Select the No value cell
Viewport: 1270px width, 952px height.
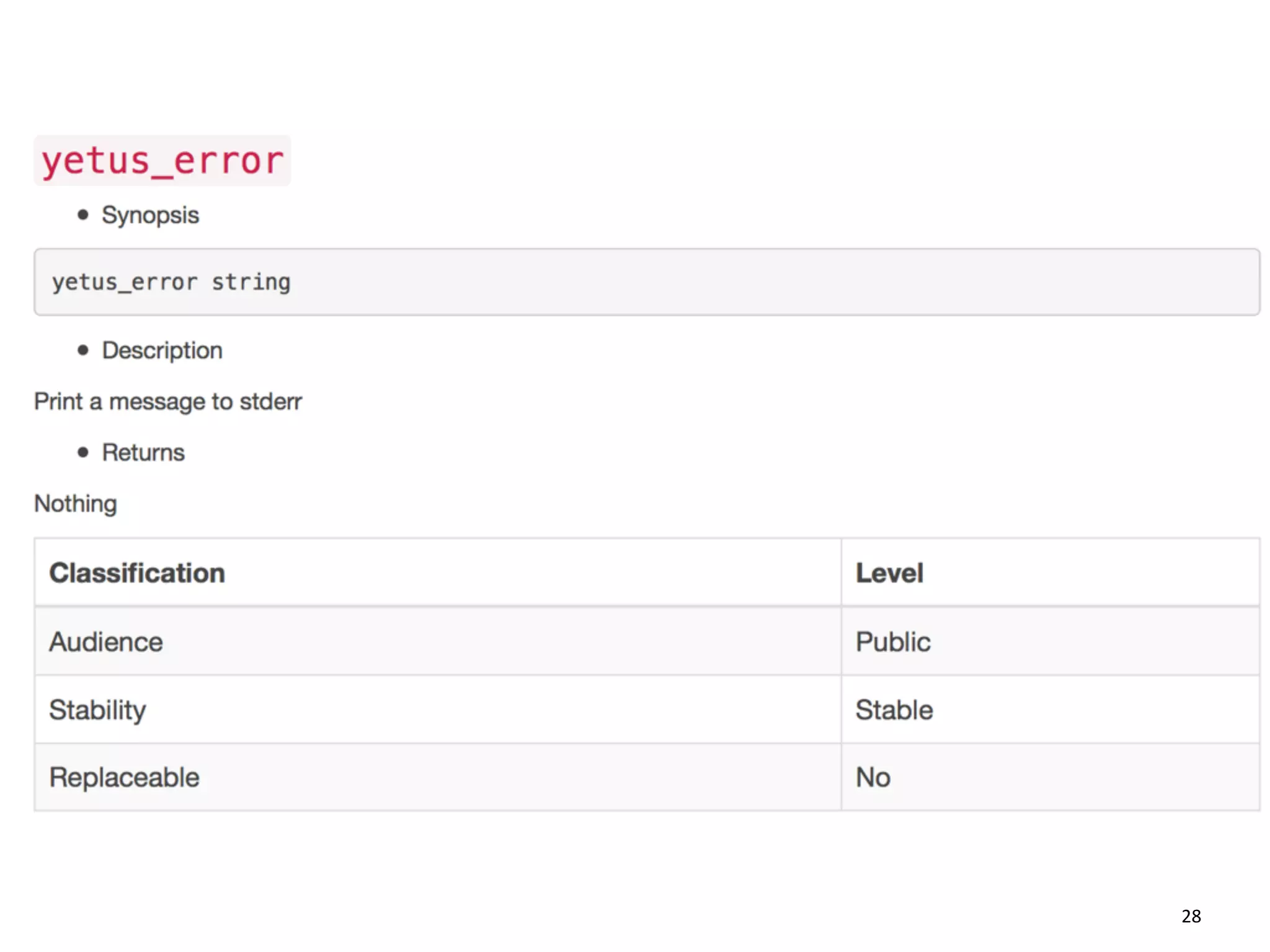873,777
